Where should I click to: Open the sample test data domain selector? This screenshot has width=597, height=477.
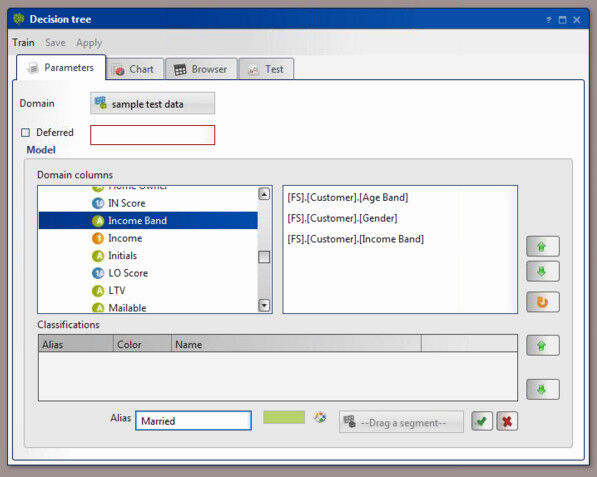152,103
